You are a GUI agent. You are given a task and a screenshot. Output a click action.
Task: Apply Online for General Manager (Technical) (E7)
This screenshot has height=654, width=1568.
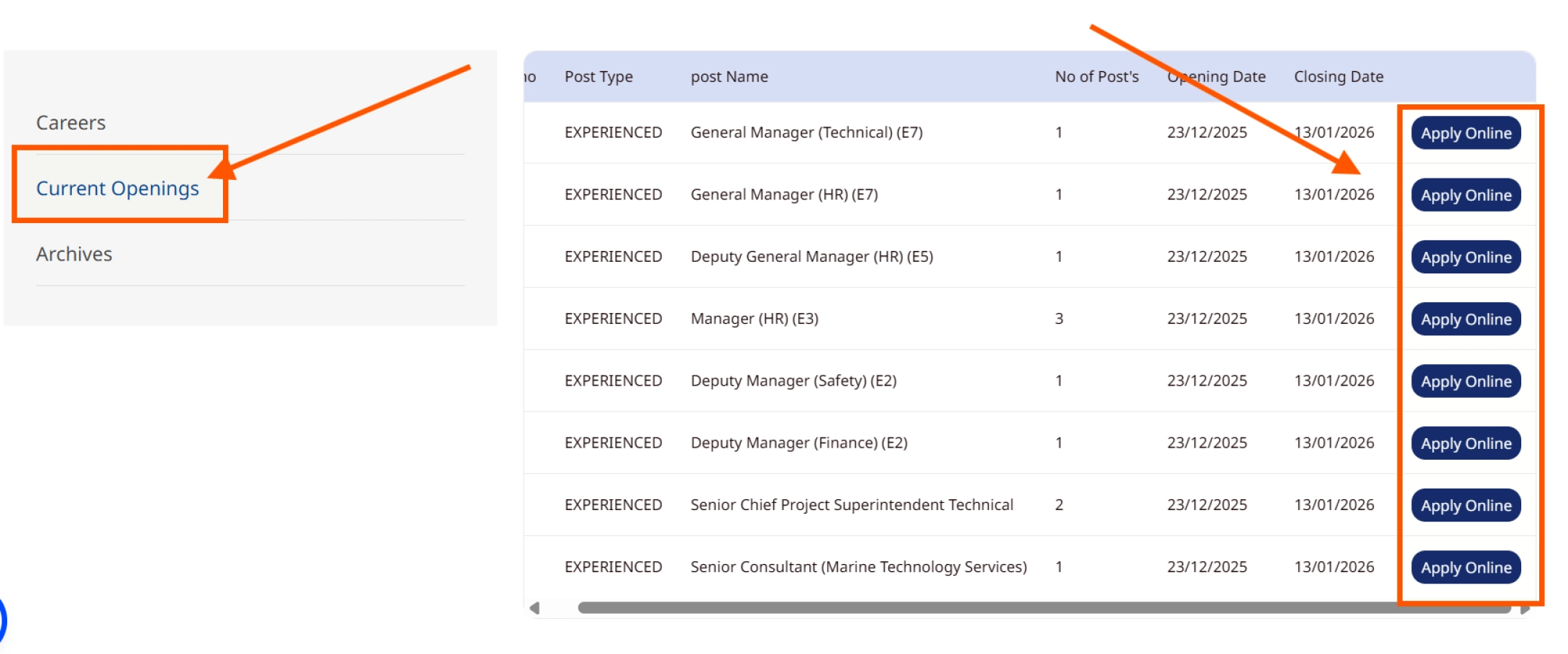1465,133
